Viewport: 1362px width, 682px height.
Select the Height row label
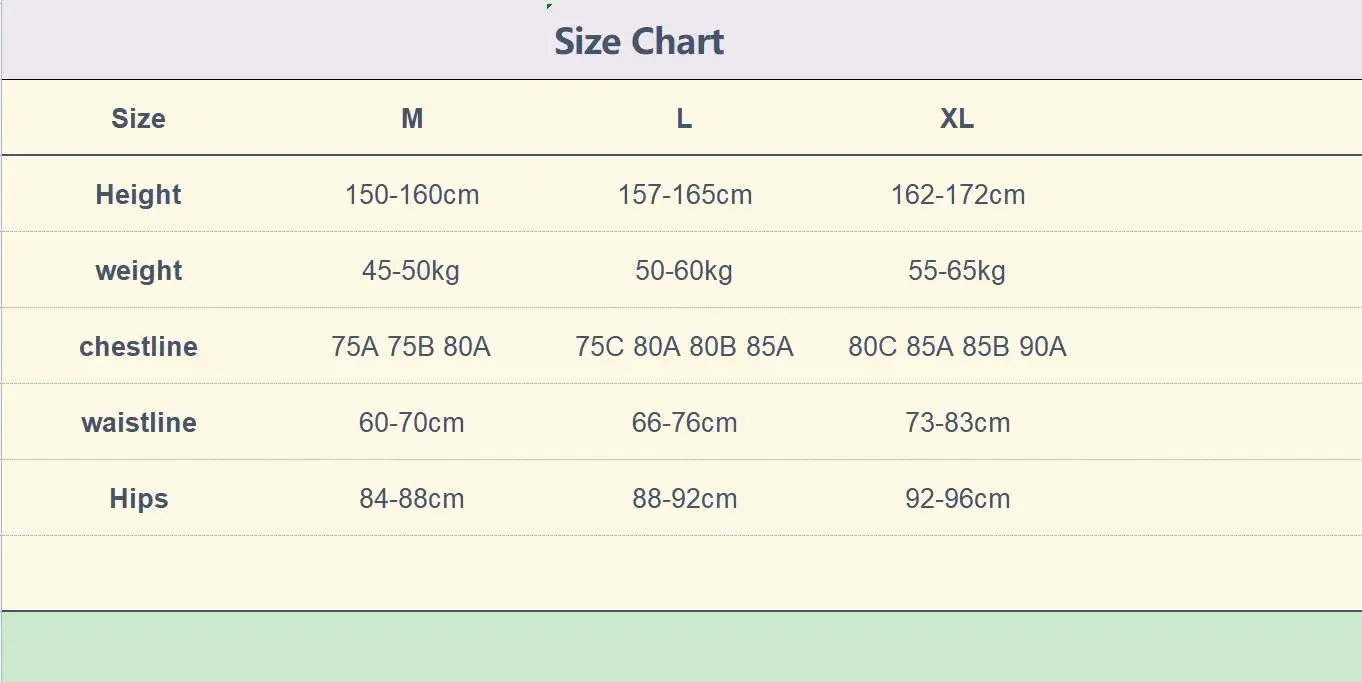[138, 195]
